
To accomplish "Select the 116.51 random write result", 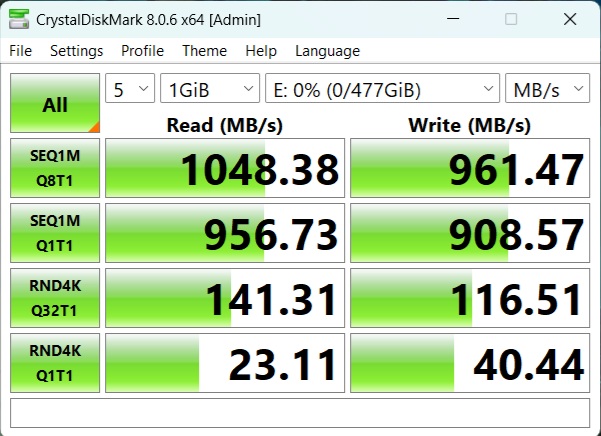I will click(470, 298).
